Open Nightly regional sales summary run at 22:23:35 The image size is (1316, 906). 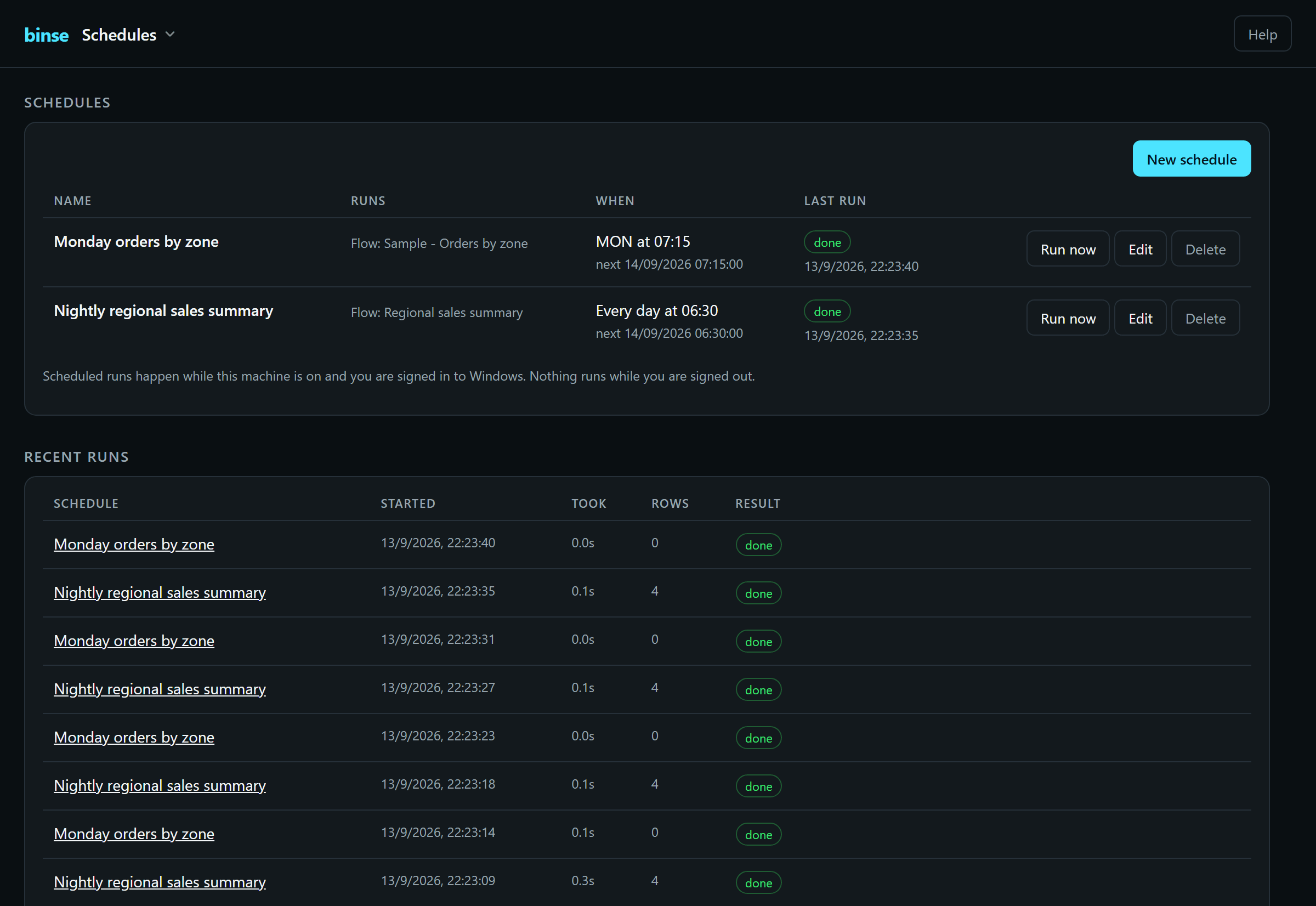pyautogui.click(x=160, y=592)
